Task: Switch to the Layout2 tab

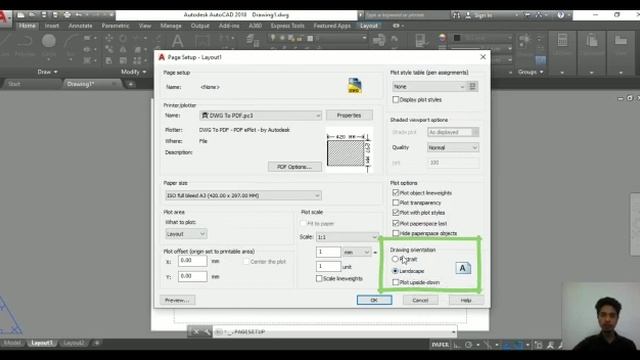Action: coord(74,343)
